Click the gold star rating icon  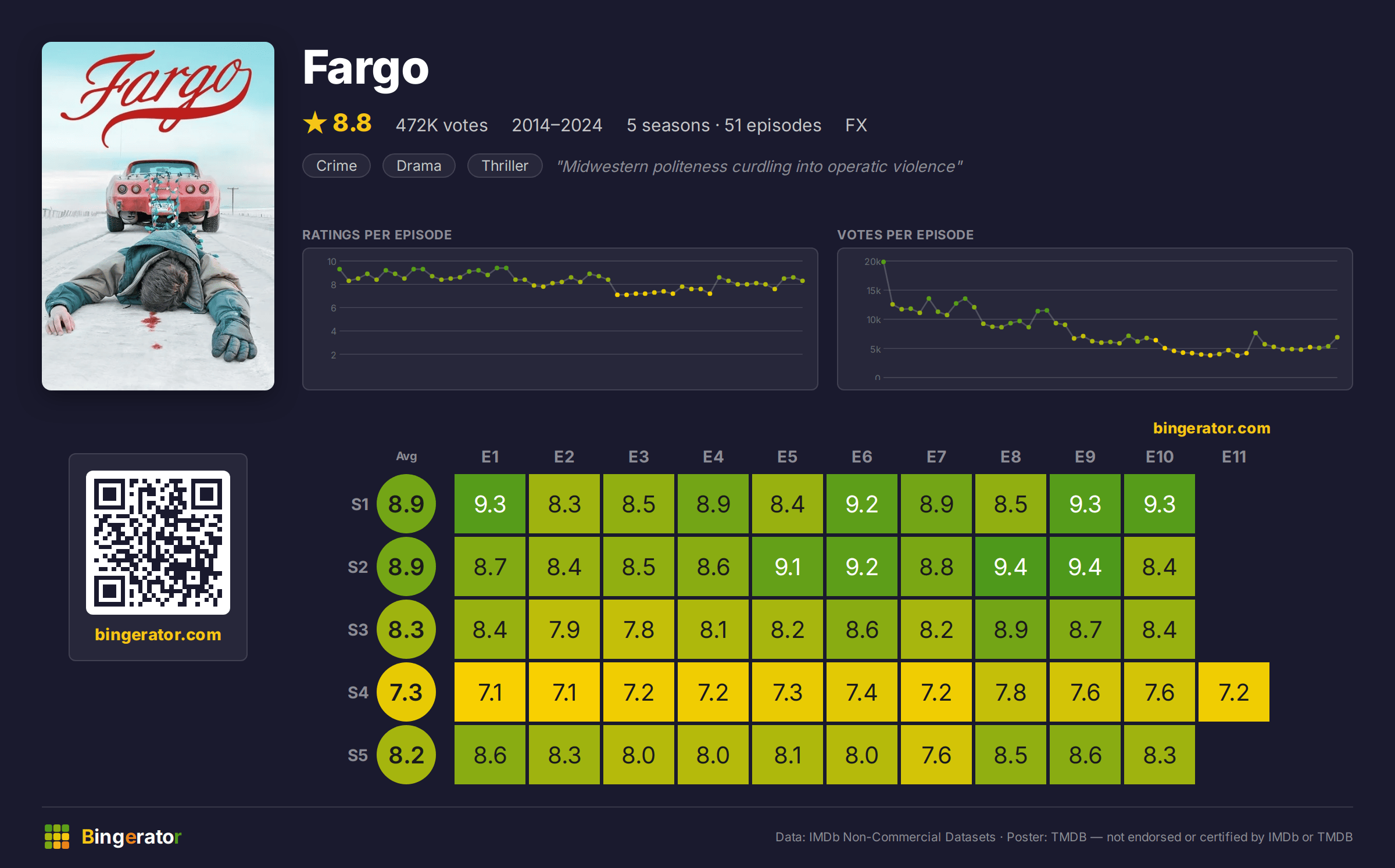click(315, 123)
